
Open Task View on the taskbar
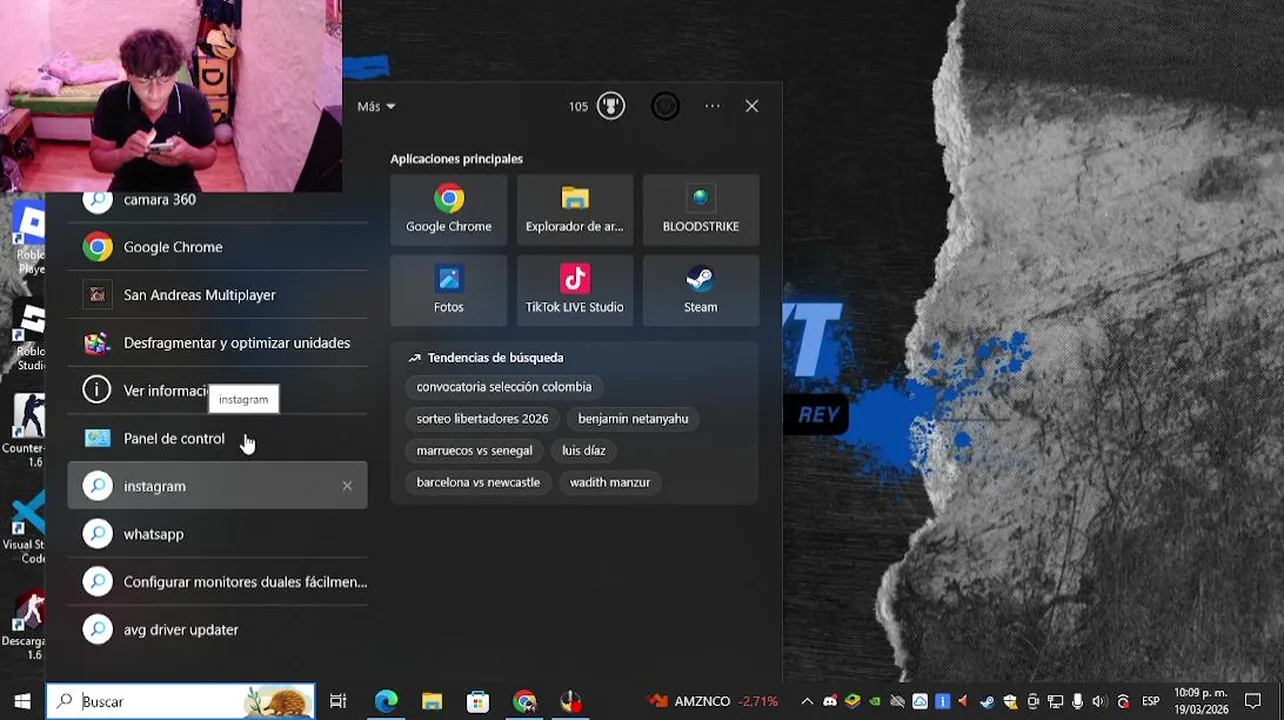[x=338, y=701]
